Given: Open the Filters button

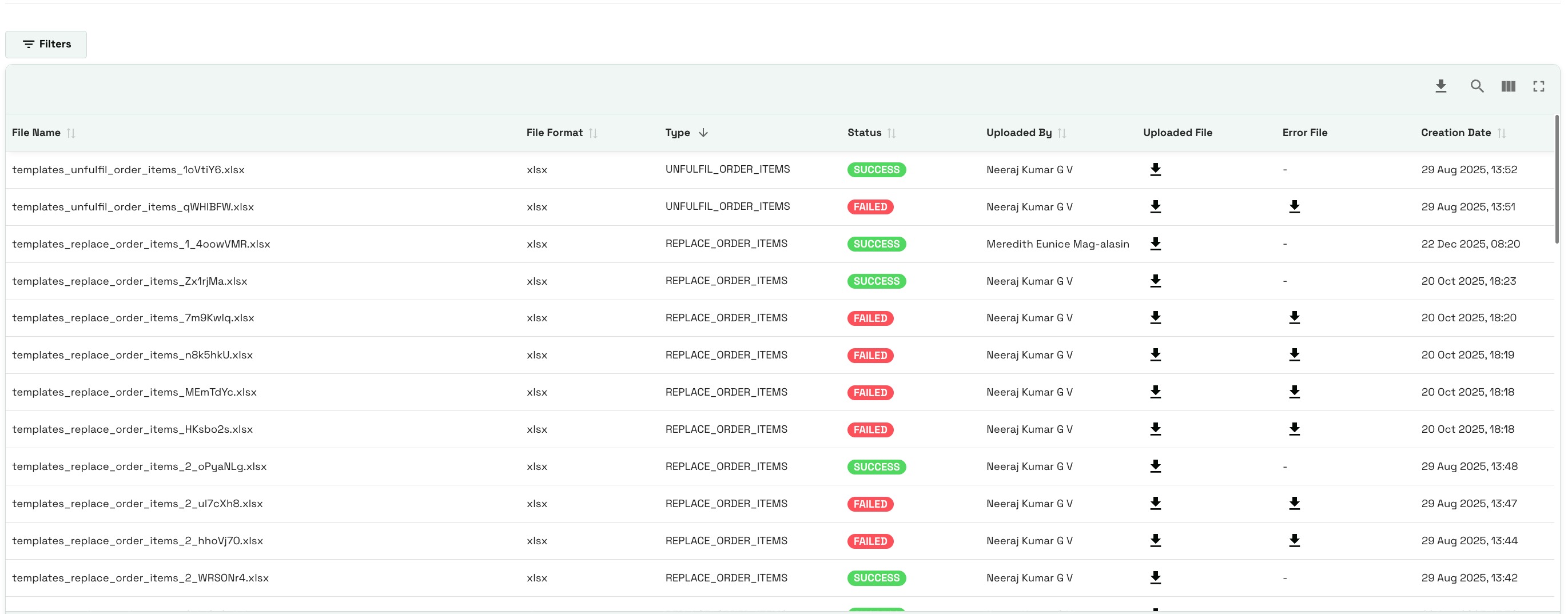Looking at the screenshot, I should [46, 45].
